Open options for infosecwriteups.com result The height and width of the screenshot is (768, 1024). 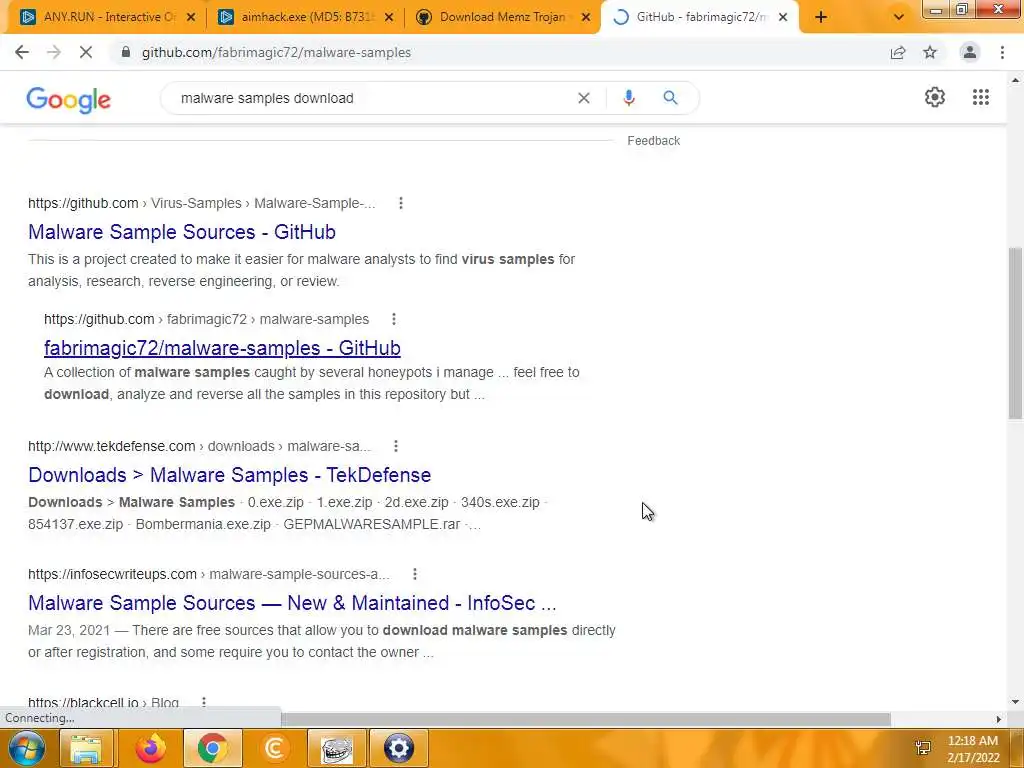click(x=415, y=574)
